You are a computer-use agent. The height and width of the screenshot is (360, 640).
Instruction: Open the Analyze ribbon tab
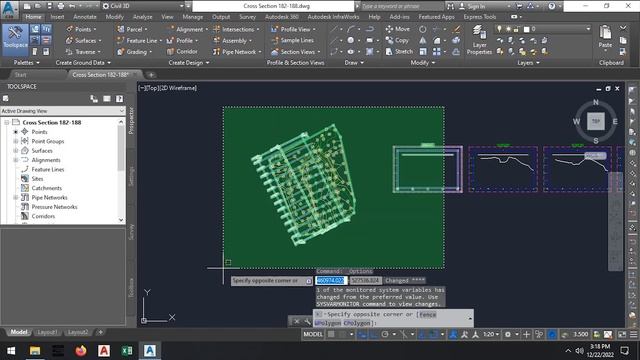click(x=142, y=17)
